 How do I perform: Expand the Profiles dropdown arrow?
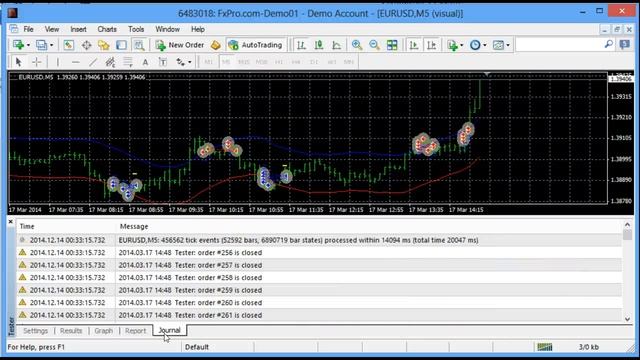(x=51, y=45)
